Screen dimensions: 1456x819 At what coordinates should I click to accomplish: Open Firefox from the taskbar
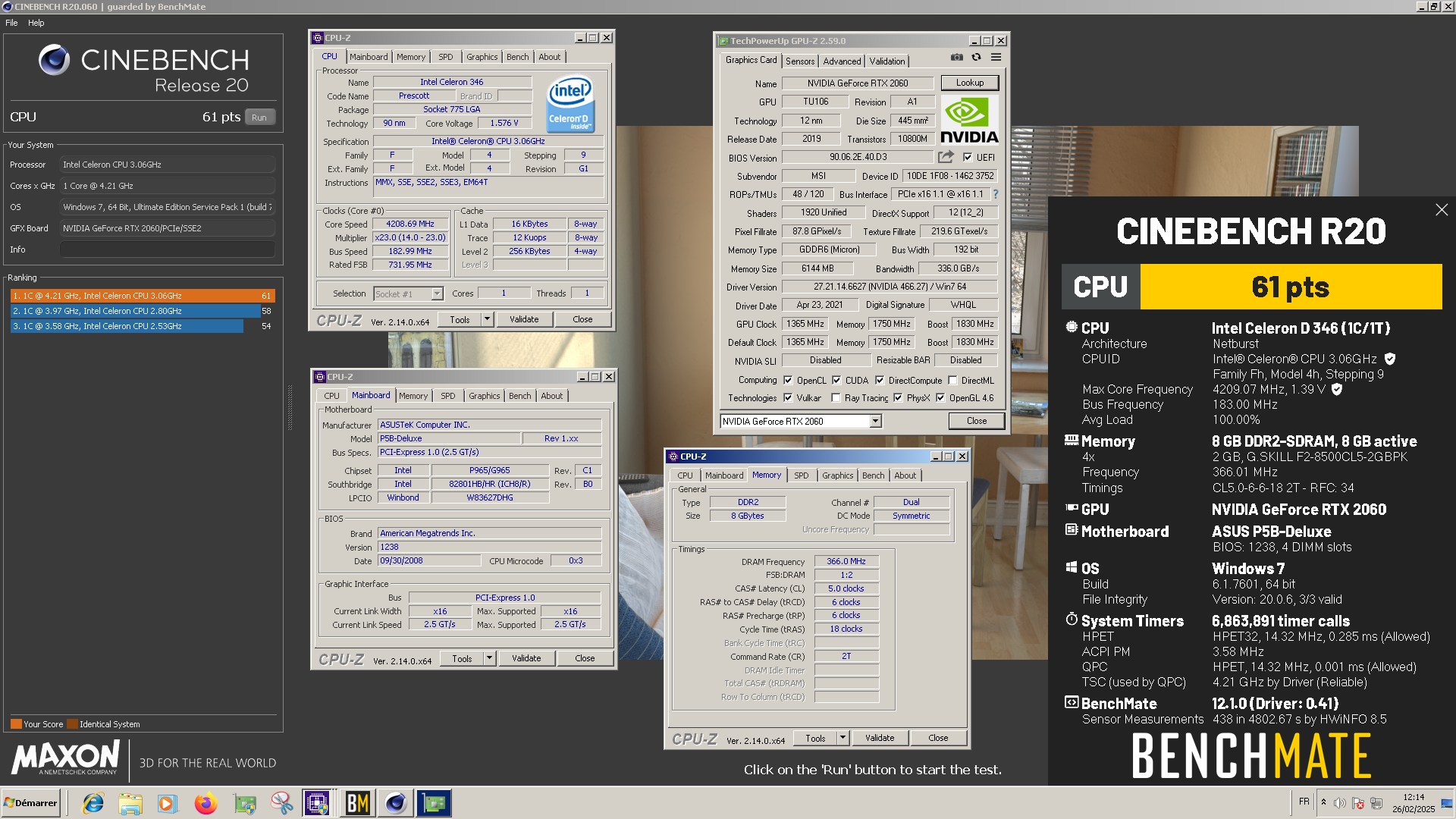(206, 803)
